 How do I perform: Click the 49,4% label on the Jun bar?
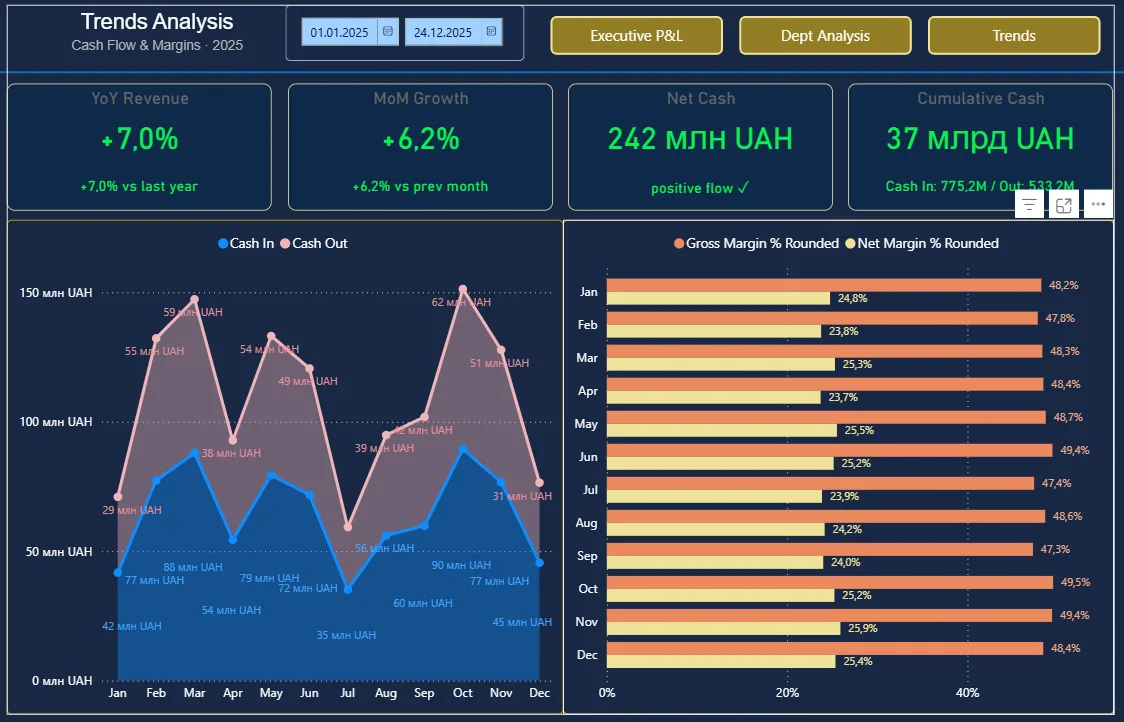coord(1075,450)
